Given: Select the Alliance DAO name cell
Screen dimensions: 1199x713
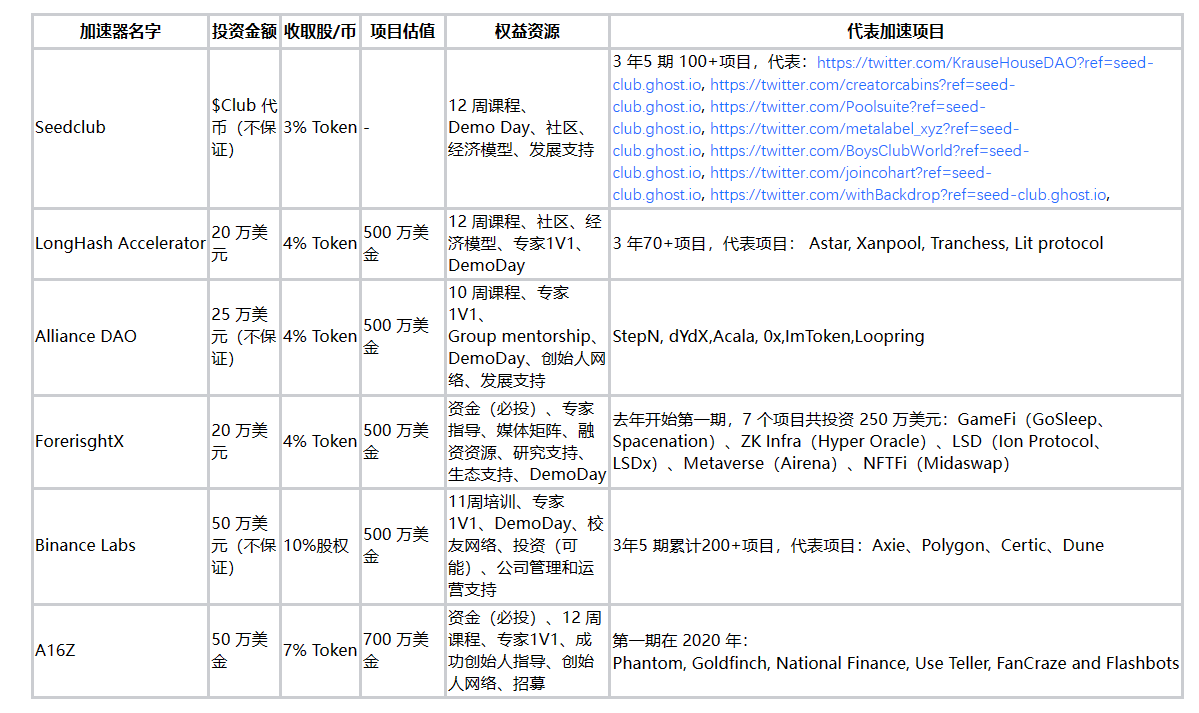Looking at the screenshot, I should pos(120,337).
